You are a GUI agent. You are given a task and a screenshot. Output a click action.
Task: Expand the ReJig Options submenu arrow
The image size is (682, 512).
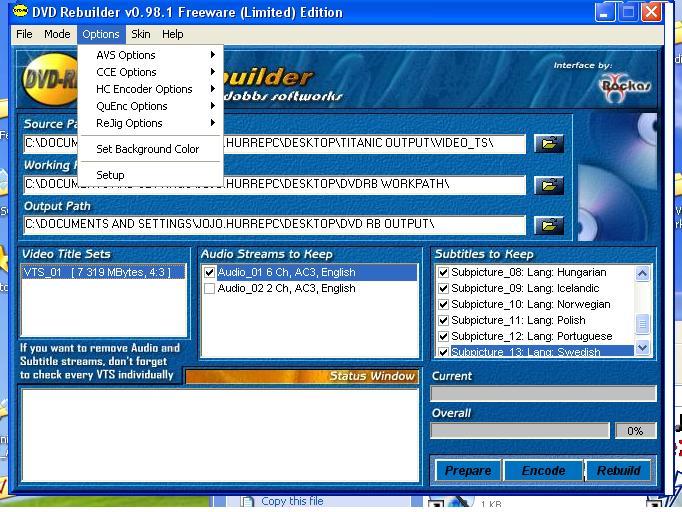point(213,123)
